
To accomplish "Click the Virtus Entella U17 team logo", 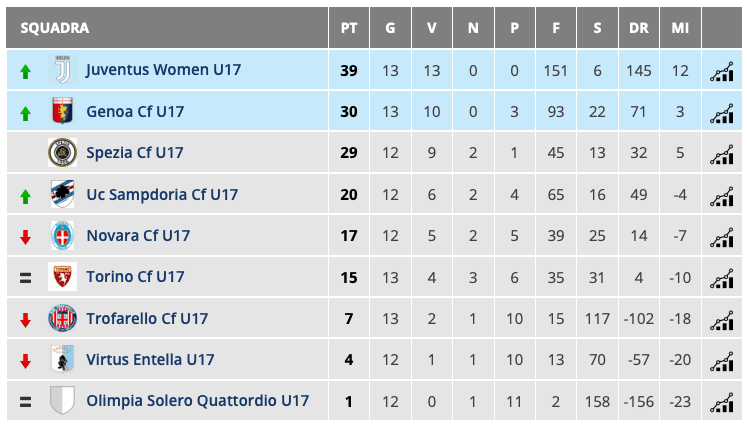I will click(x=62, y=360).
